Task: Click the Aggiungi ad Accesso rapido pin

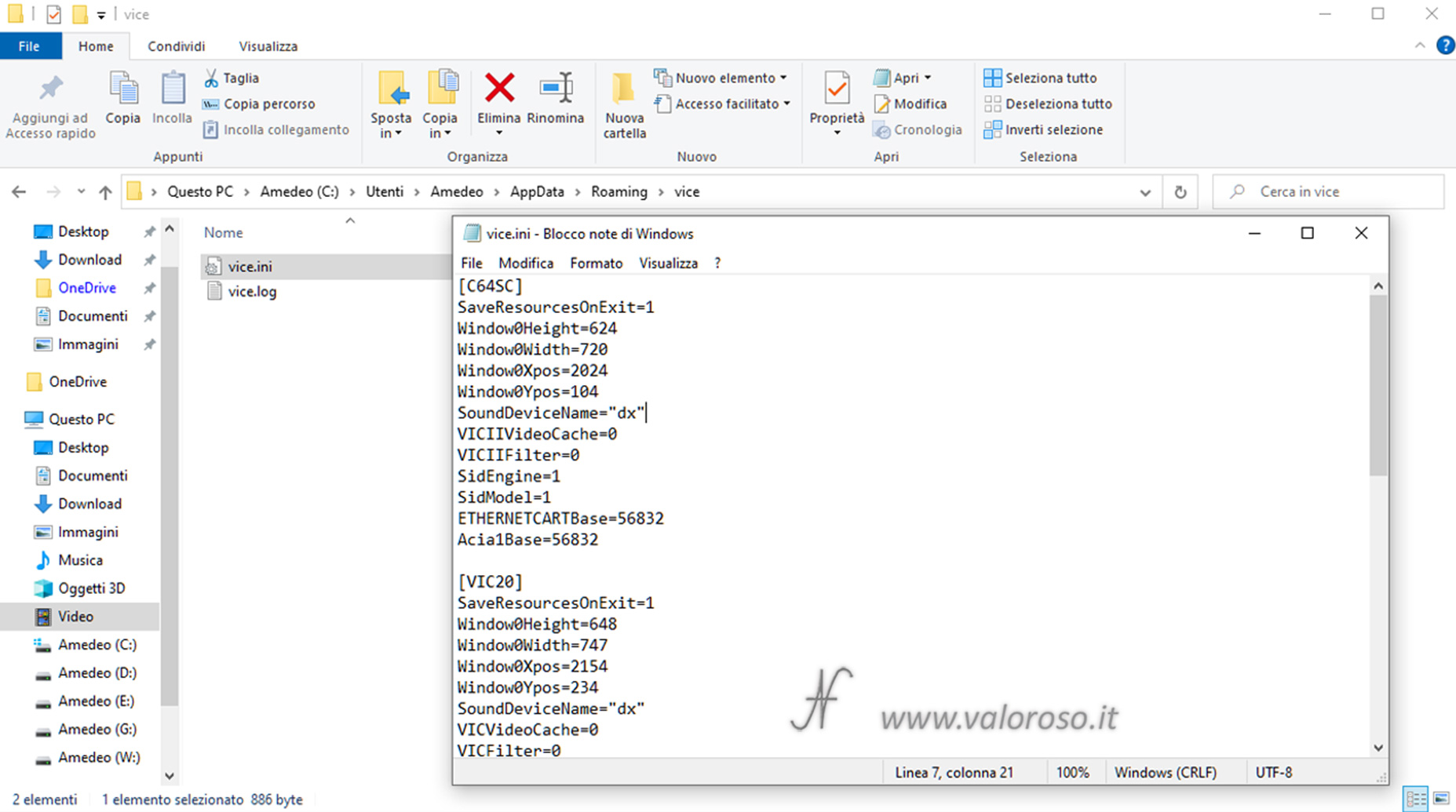Action: (x=51, y=88)
